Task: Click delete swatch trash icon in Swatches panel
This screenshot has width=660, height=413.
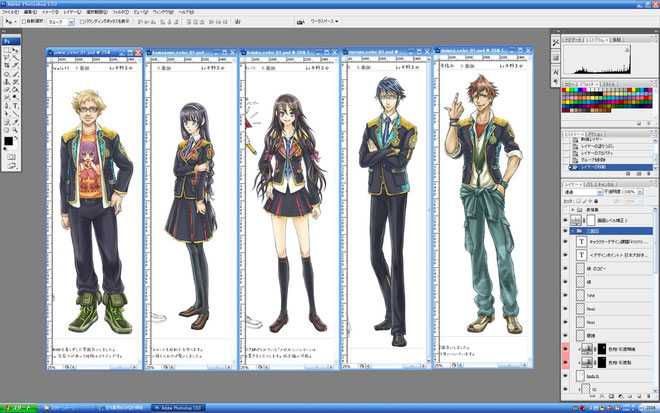Action: pyautogui.click(x=649, y=123)
